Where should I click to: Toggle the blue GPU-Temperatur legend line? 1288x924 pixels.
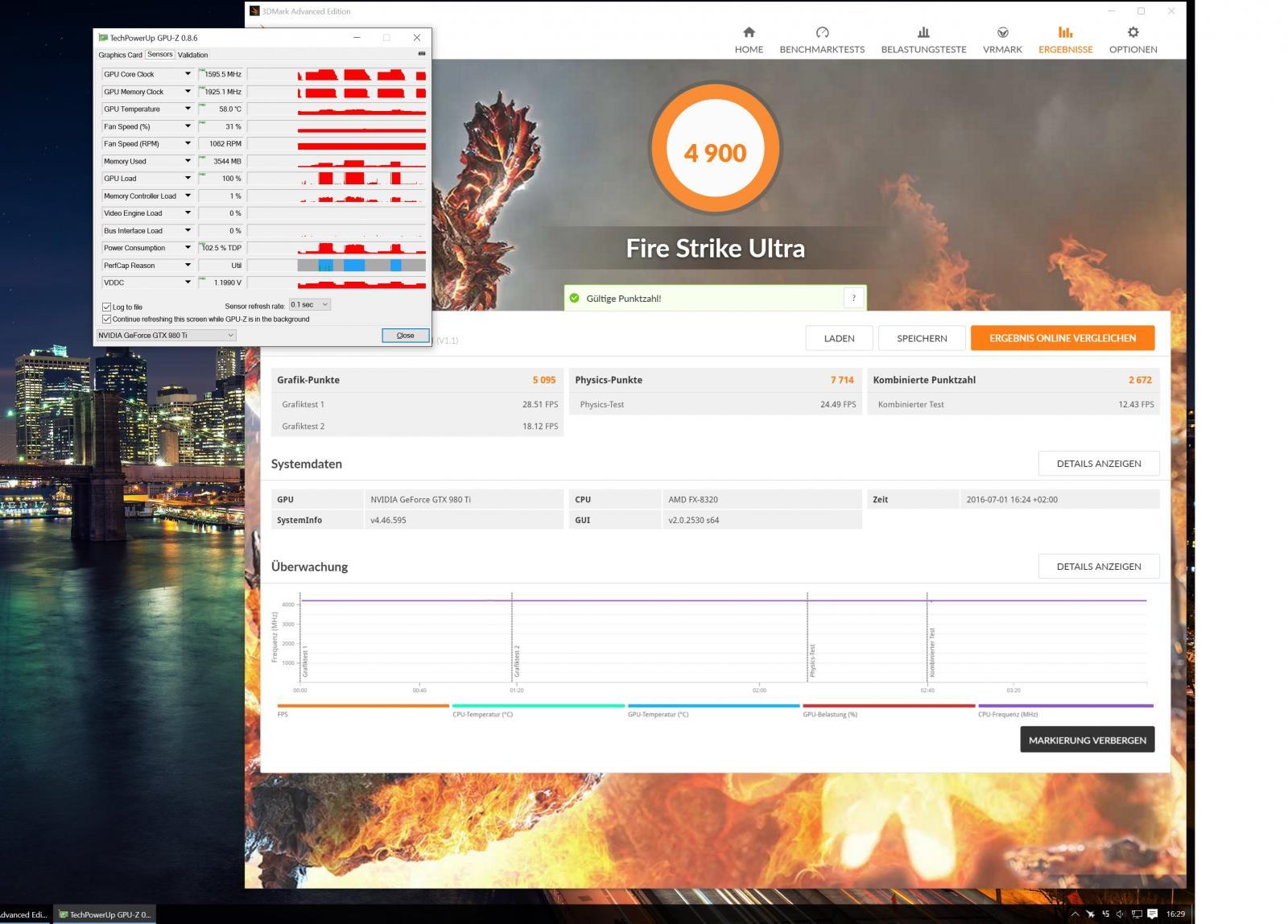click(714, 706)
